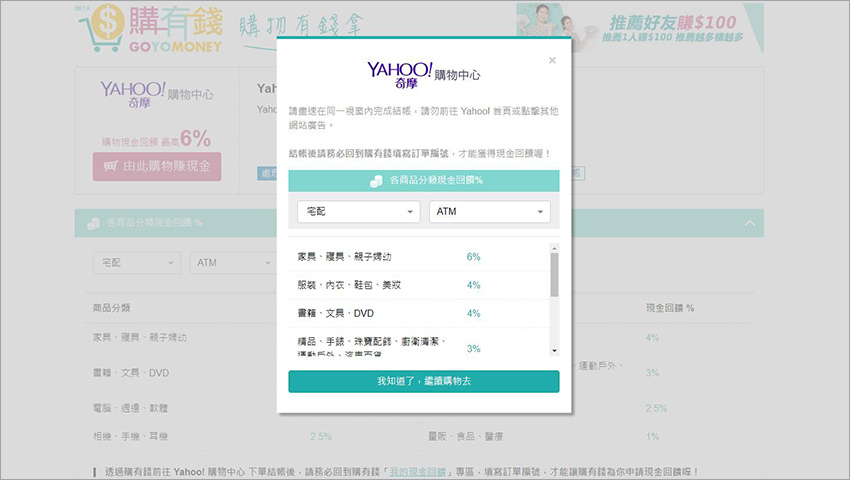Click the cart icon on the pink button
The image size is (850, 480).
click(x=111, y=166)
